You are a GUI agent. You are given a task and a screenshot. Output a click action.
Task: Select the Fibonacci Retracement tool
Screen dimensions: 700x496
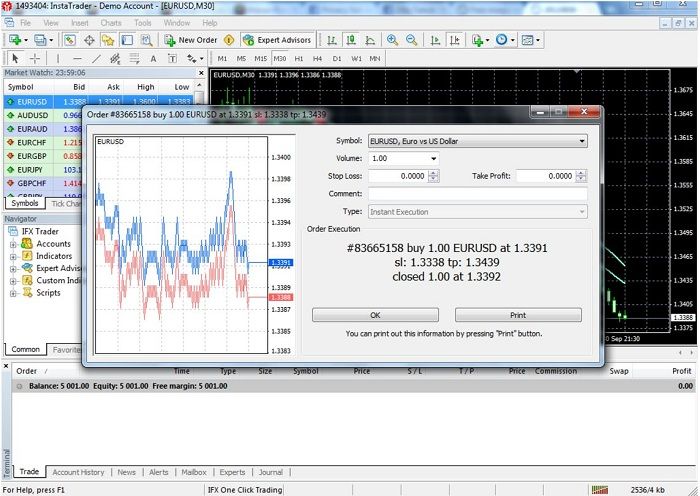click(134, 58)
